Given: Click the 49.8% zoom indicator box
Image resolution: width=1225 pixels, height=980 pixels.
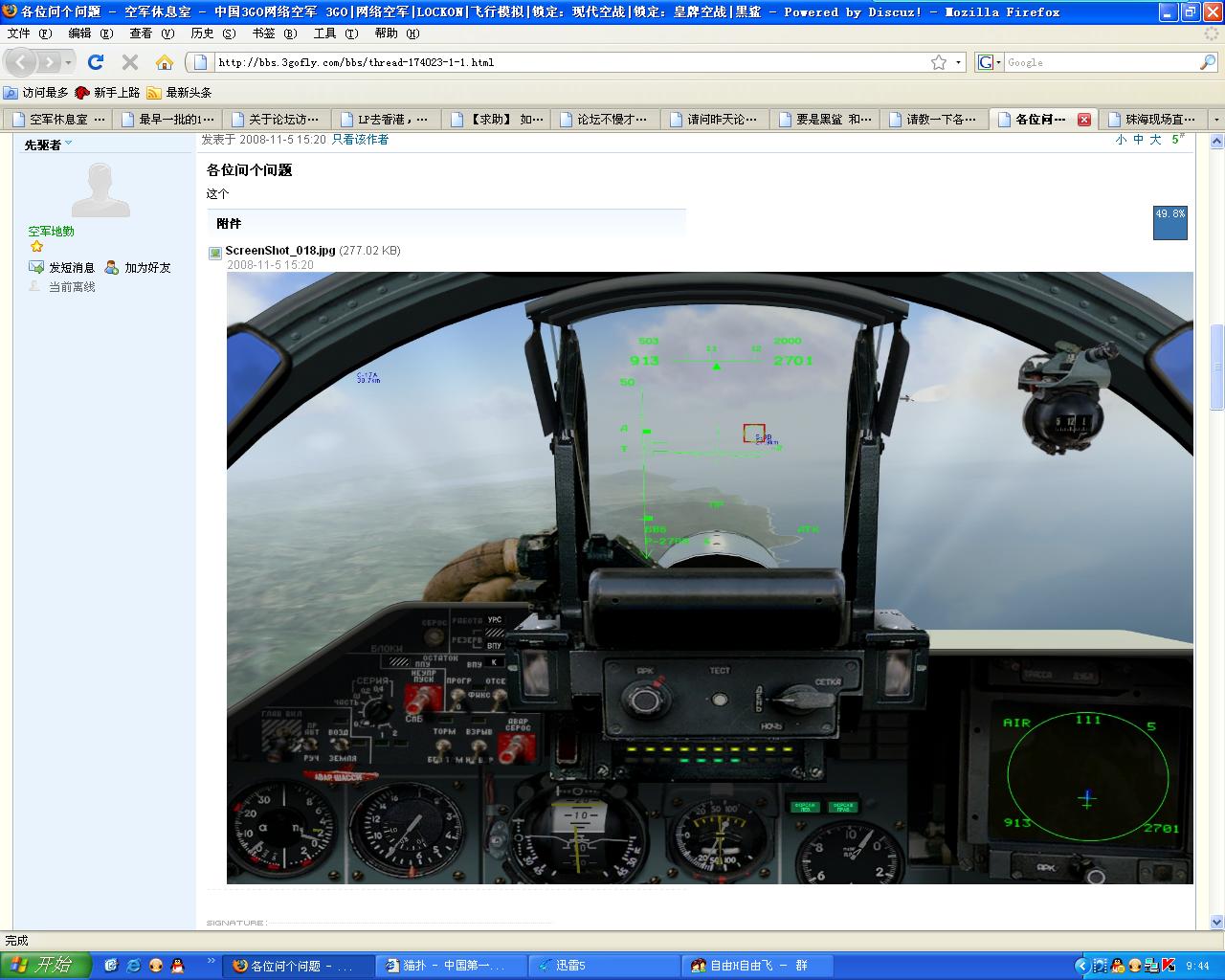Looking at the screenshot, I should (1169, 222).
